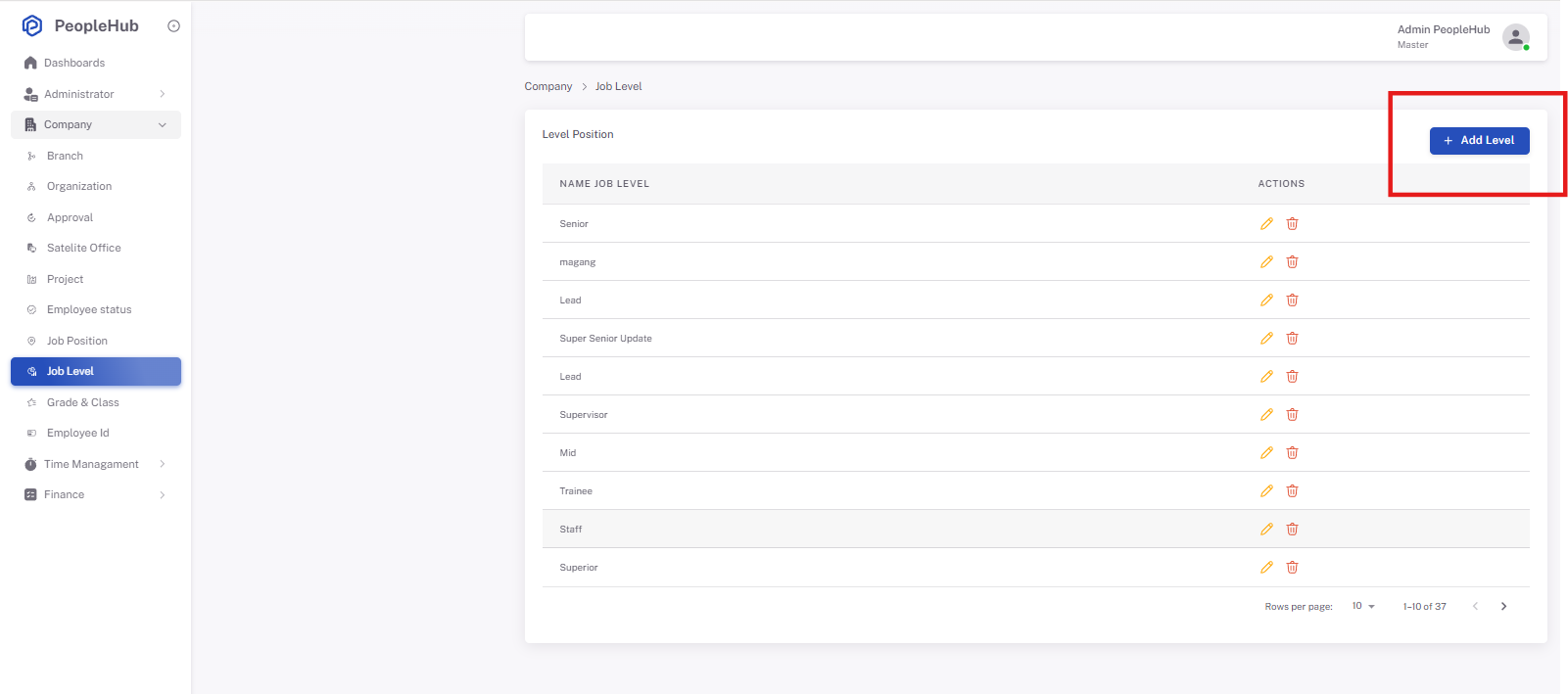
Task: Edit the Trainee job level
Action: click(1266, 491)
